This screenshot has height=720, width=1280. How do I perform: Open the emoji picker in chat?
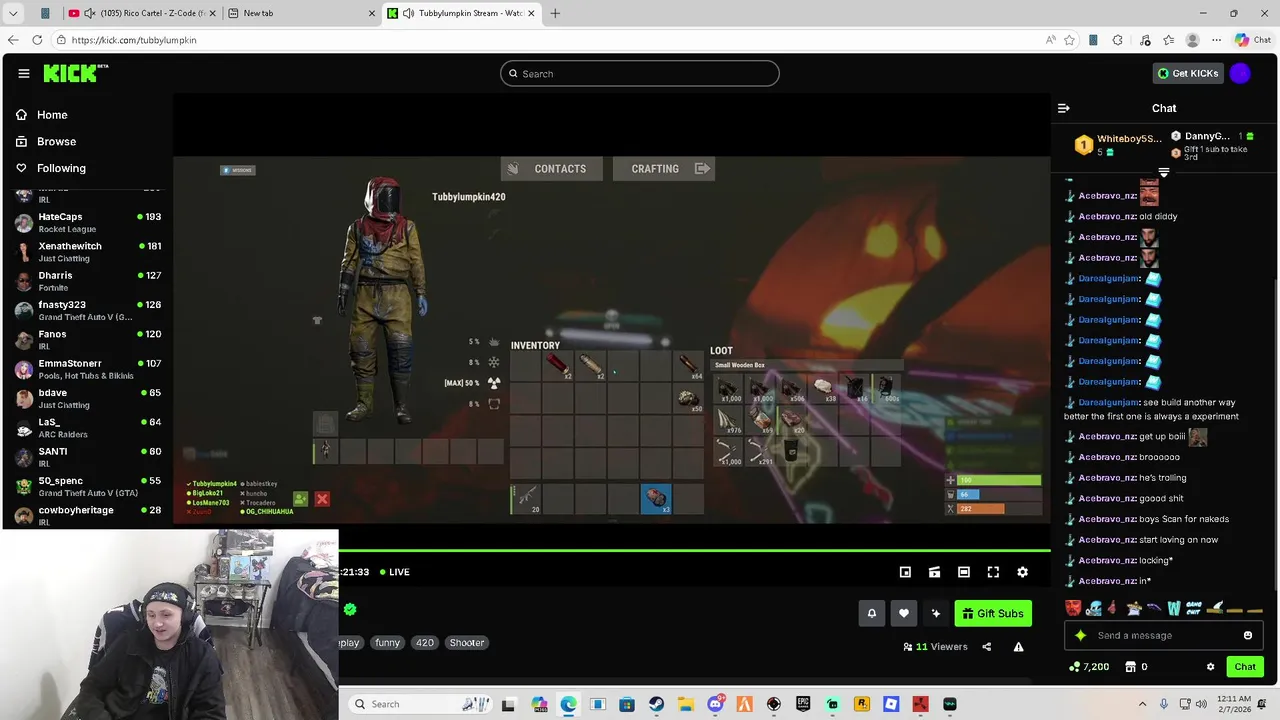(x=1248, y=635)
